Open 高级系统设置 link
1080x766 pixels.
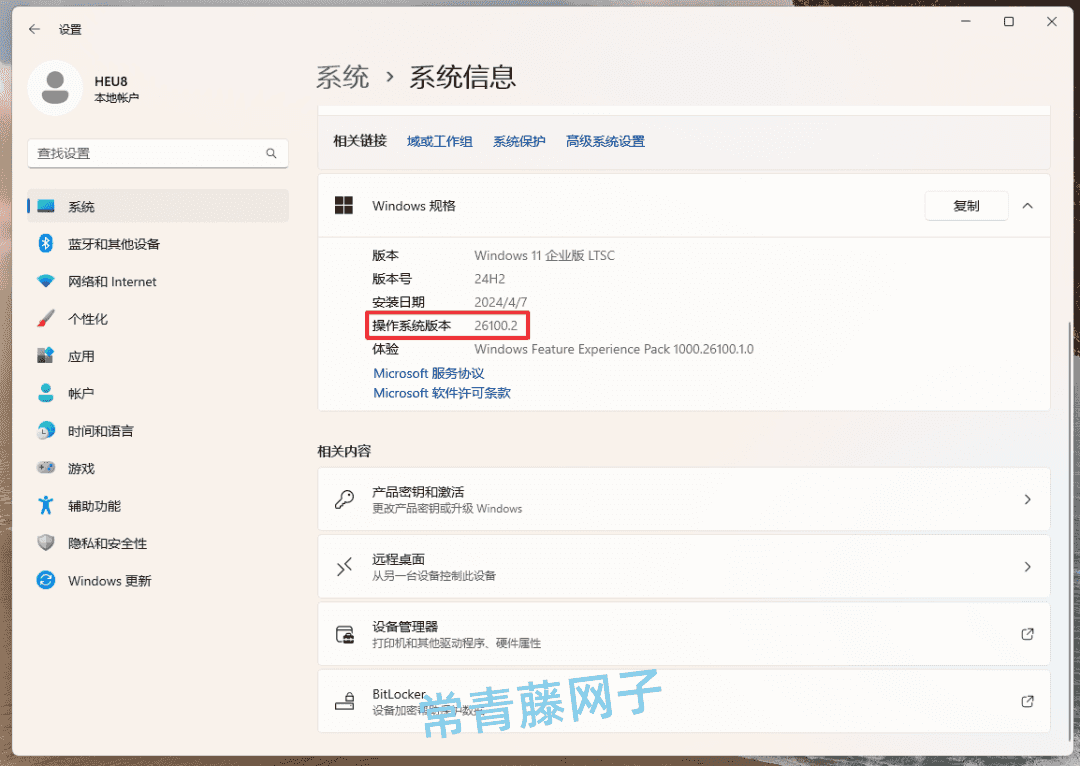click(x=605, y=141)
